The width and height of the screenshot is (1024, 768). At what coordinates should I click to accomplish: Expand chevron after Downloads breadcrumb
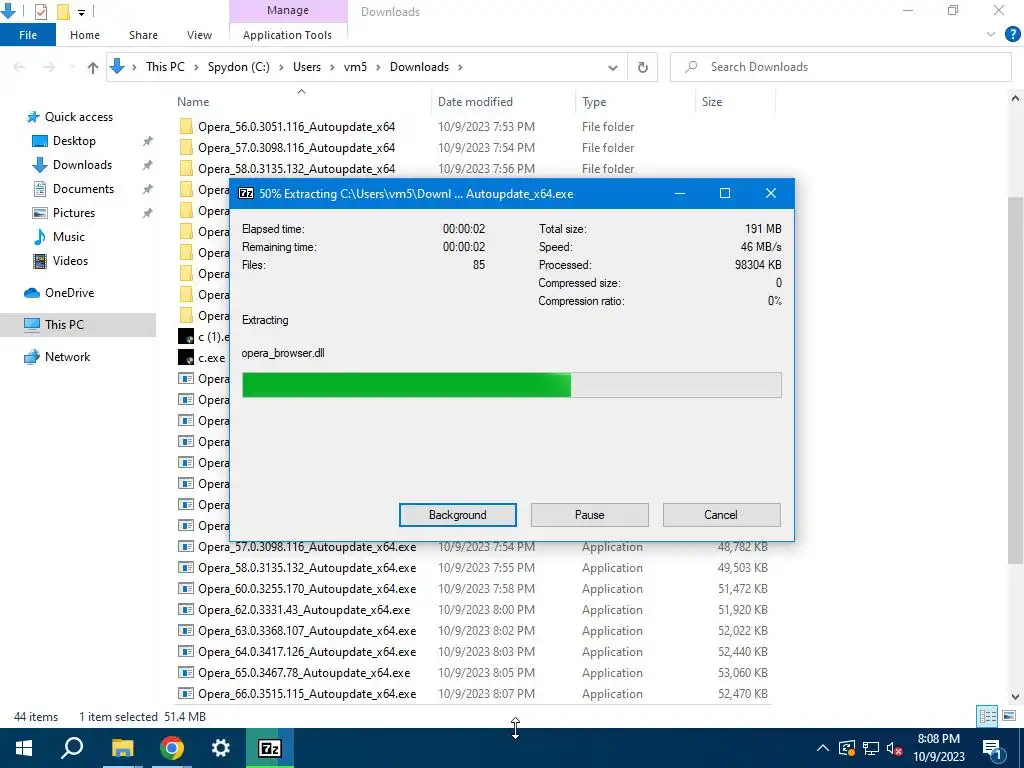460,67
